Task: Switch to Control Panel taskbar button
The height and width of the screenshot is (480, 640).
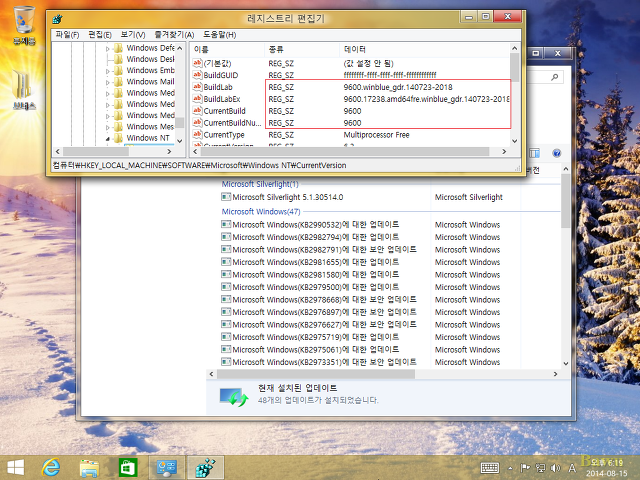Action: click(x=167, y=467)
